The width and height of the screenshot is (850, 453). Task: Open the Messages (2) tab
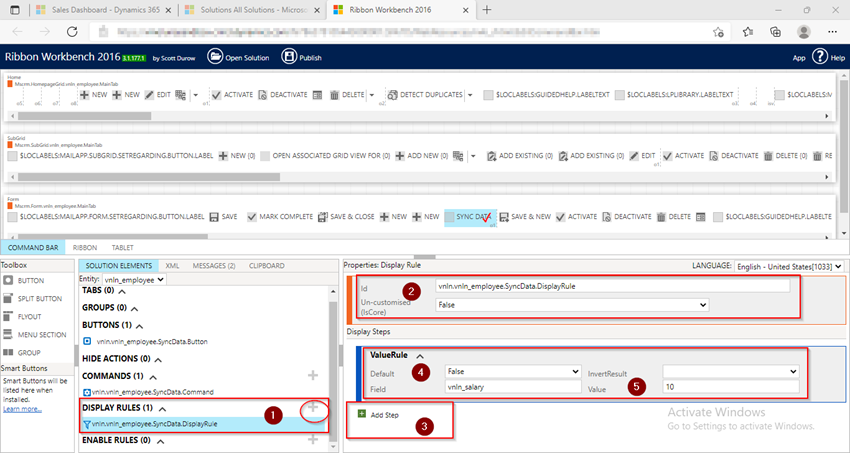click(214, 266)
